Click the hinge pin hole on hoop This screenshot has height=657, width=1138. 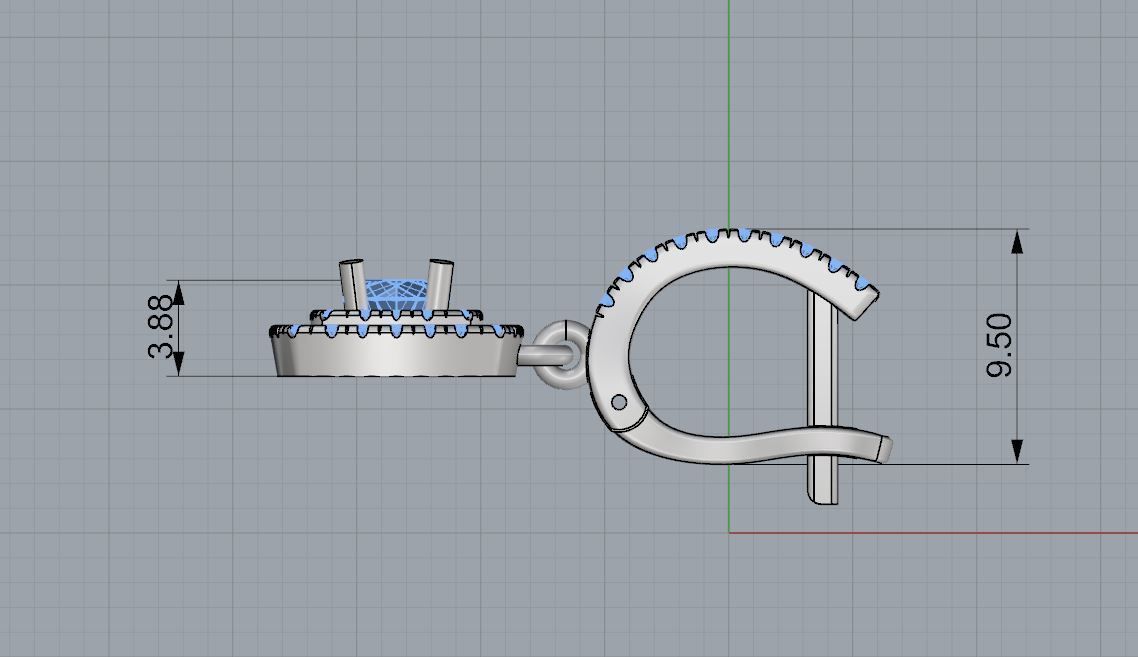[x=619, y=401]
